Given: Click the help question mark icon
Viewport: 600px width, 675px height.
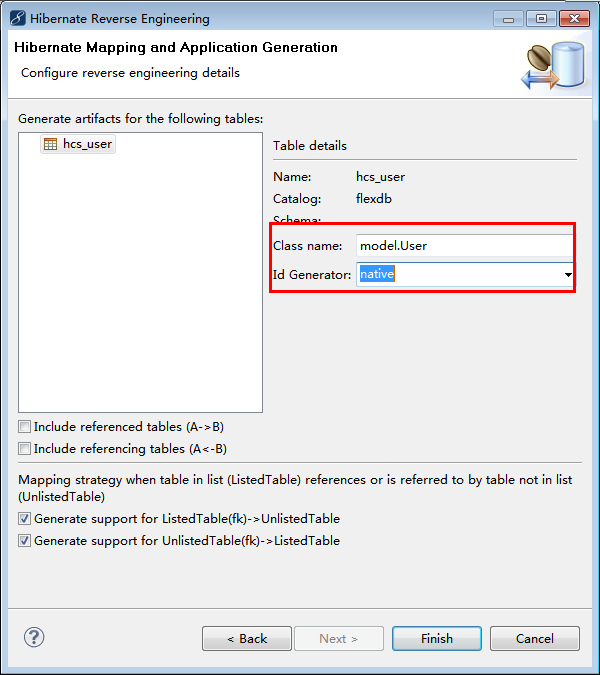Looking at the screenshot, I should tap(34, 638).
